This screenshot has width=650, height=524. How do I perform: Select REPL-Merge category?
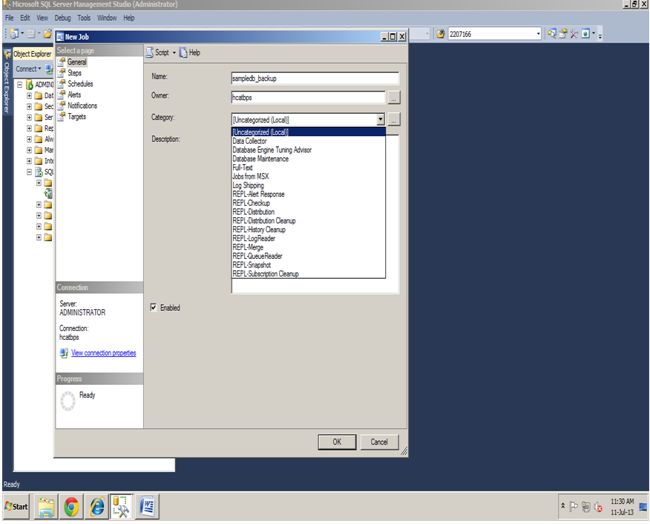(308, 247)
